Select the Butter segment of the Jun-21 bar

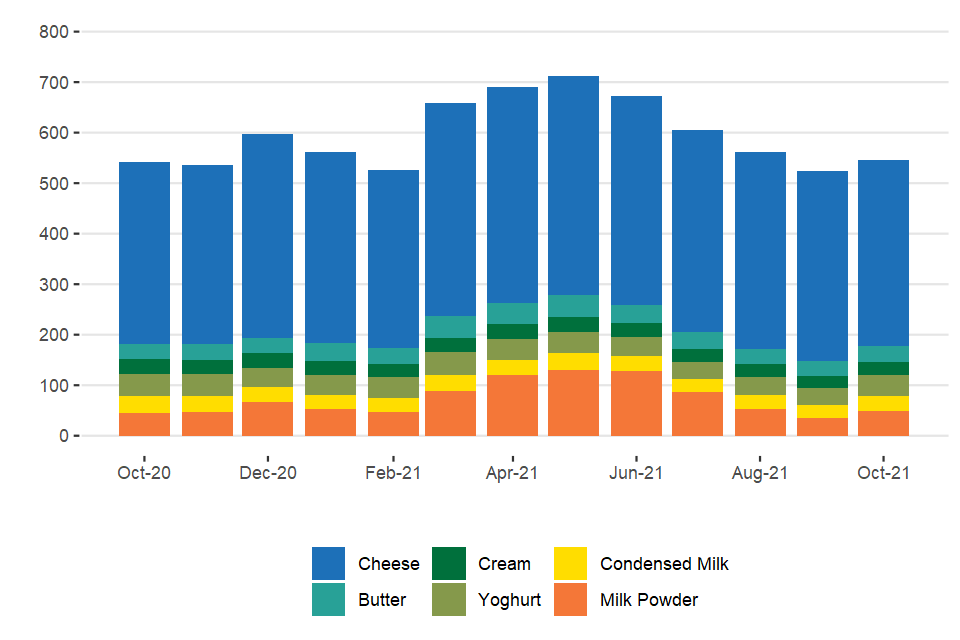pyautogui.click(x=636, y=314)
